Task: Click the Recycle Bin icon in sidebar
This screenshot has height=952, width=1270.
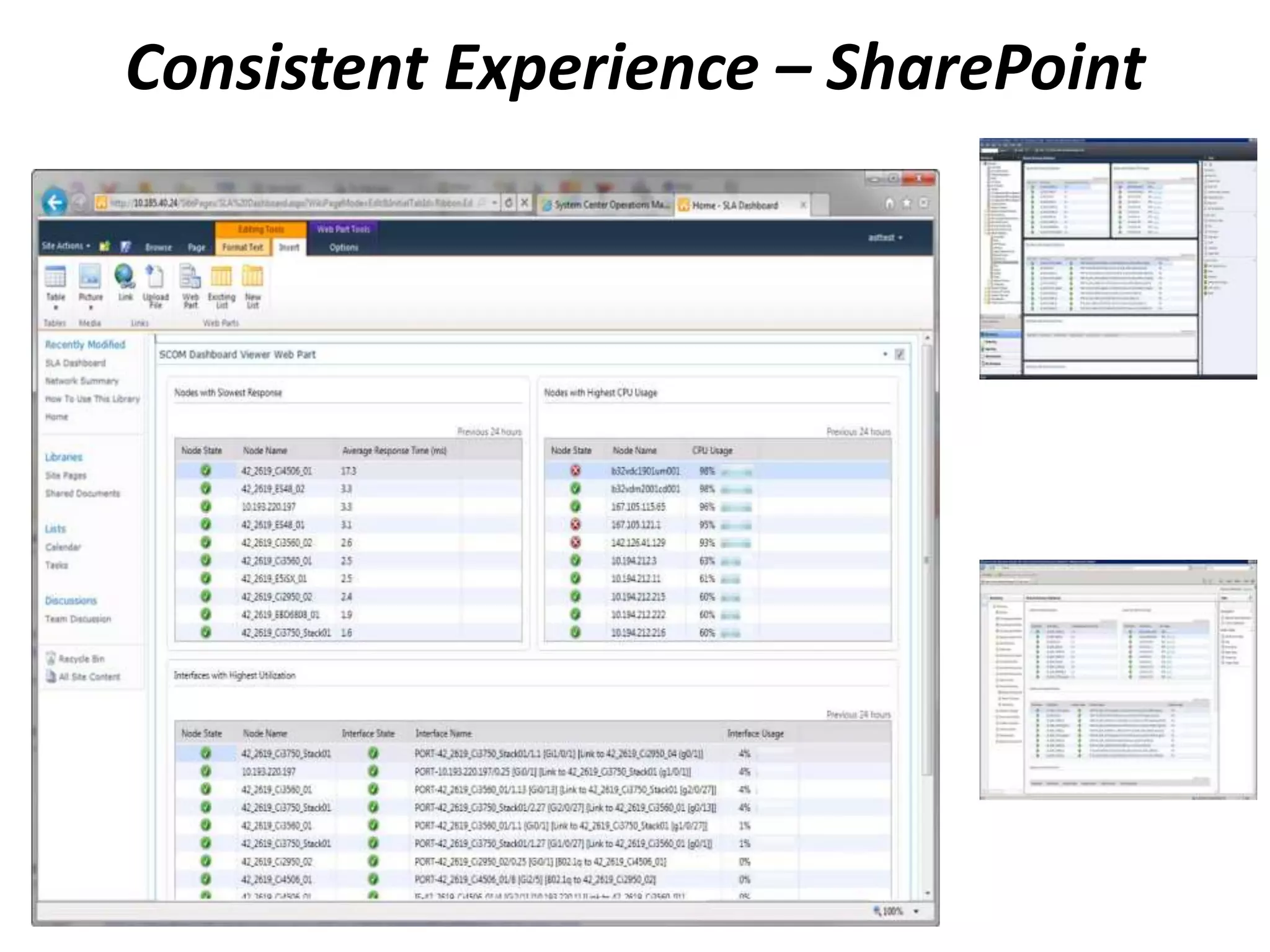Action: click(51, 658)
